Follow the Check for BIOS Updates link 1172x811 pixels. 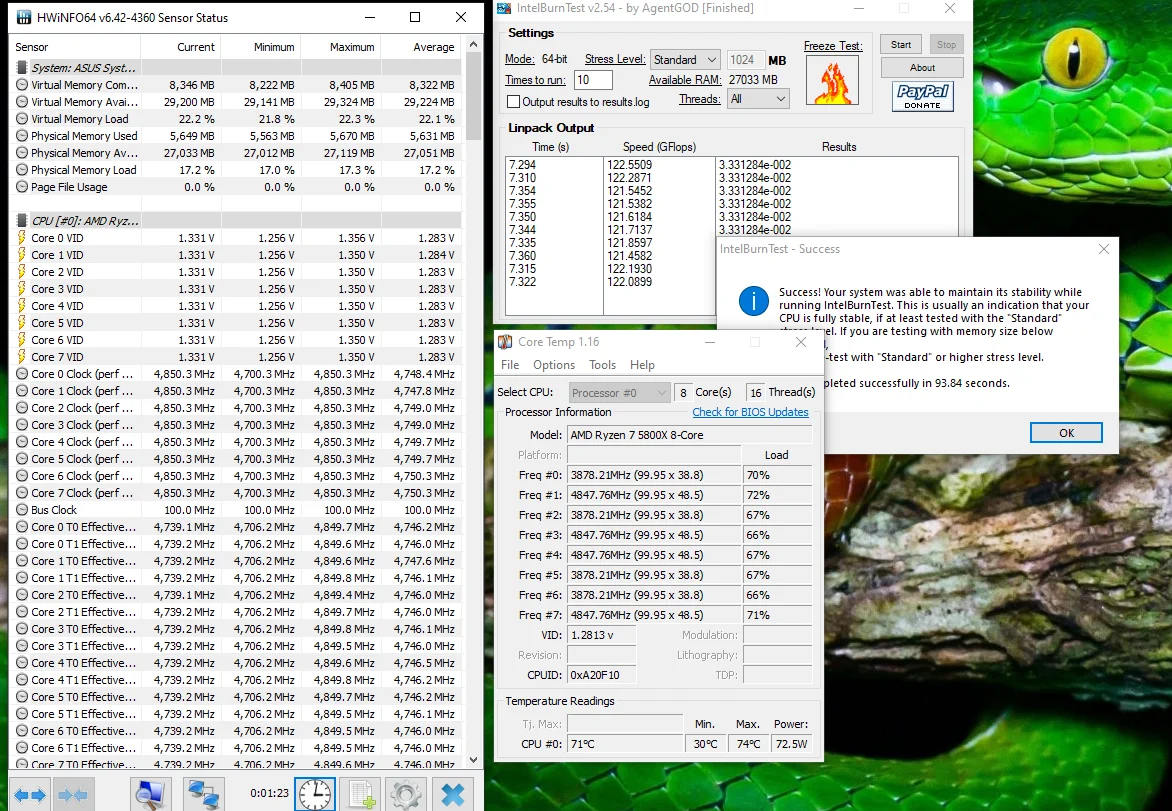[750, 412]
